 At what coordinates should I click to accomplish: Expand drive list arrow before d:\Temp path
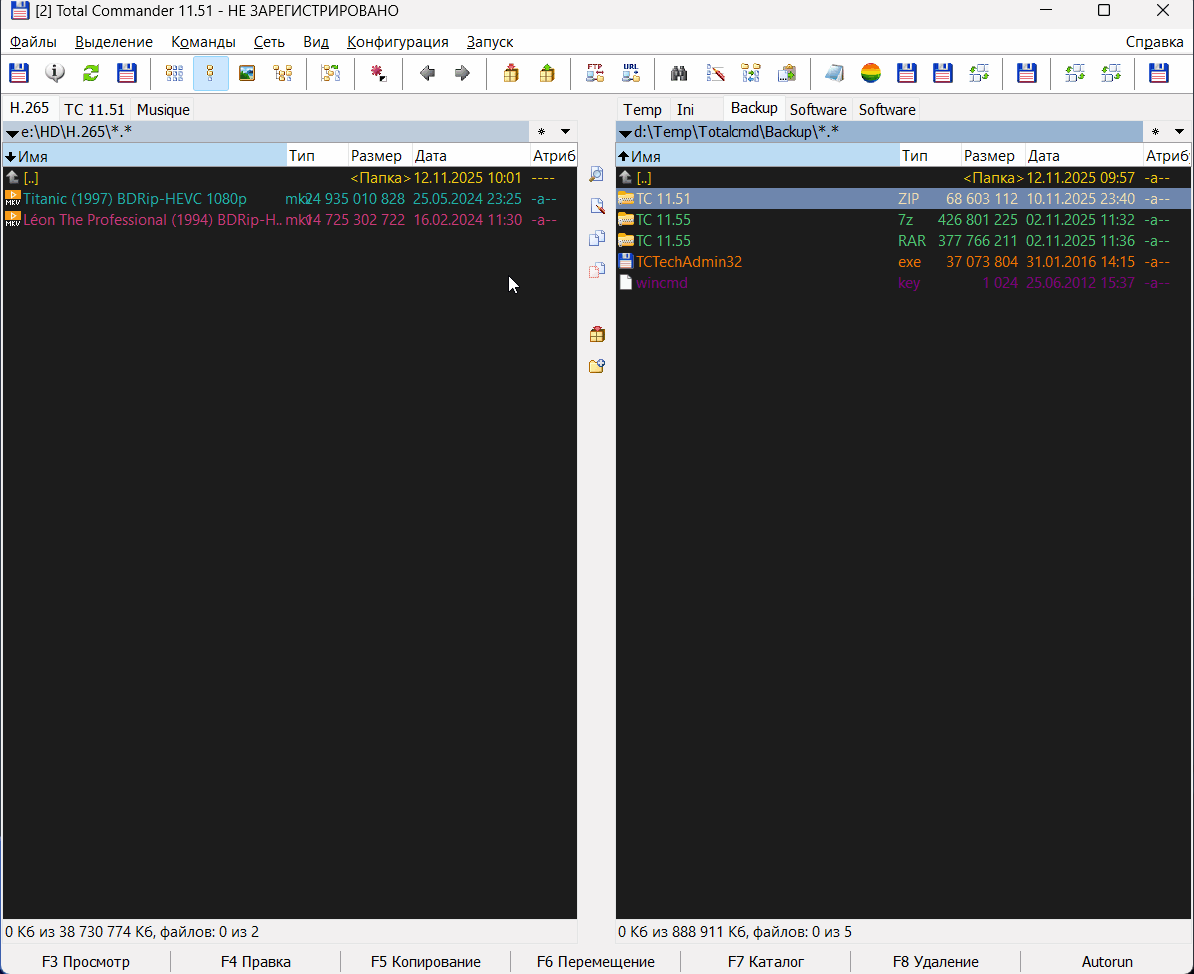[x=625, y=132]
